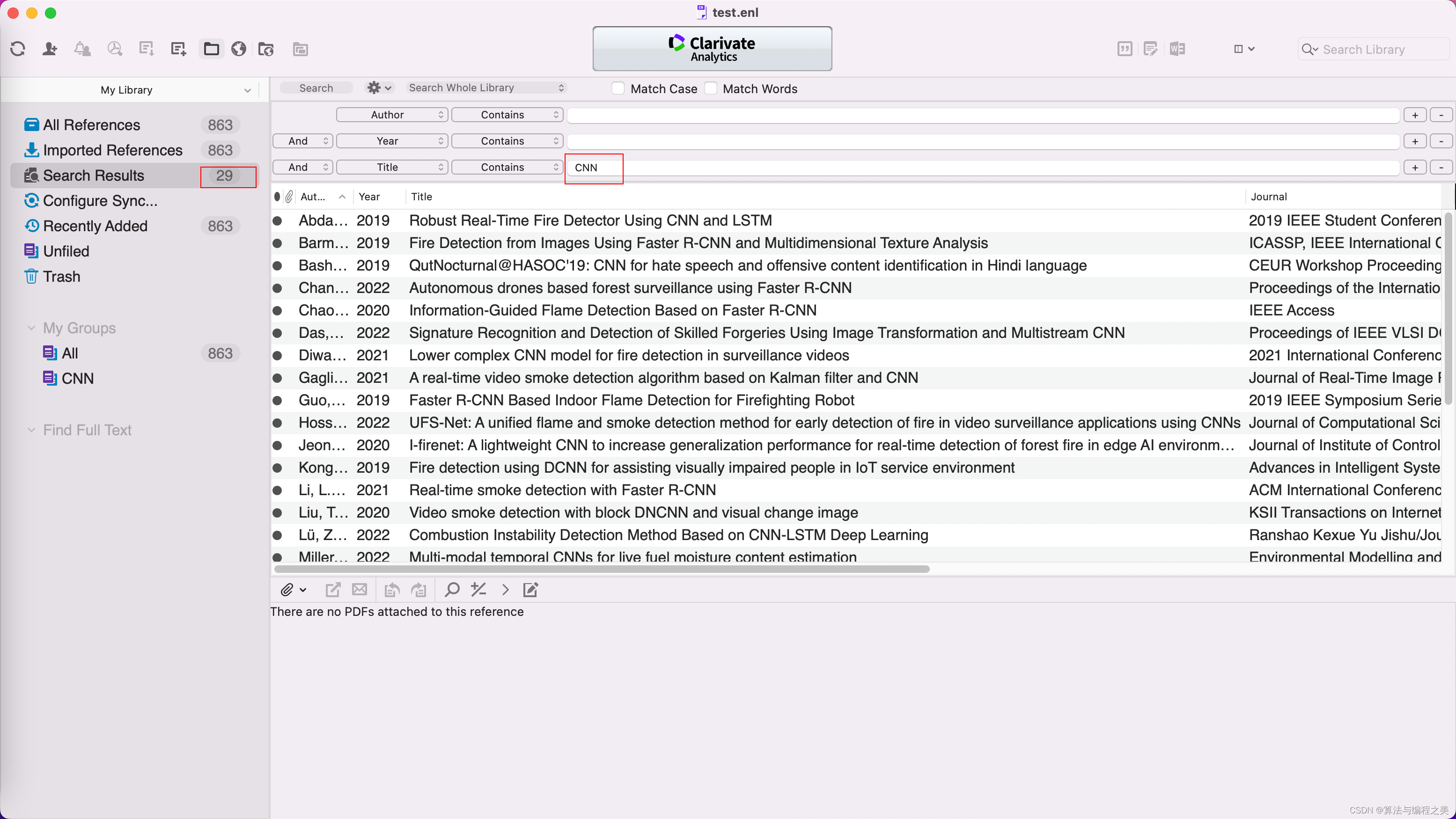Click the attach file paperclip icon
This screenshot has width=1456, height=819.
287,590
